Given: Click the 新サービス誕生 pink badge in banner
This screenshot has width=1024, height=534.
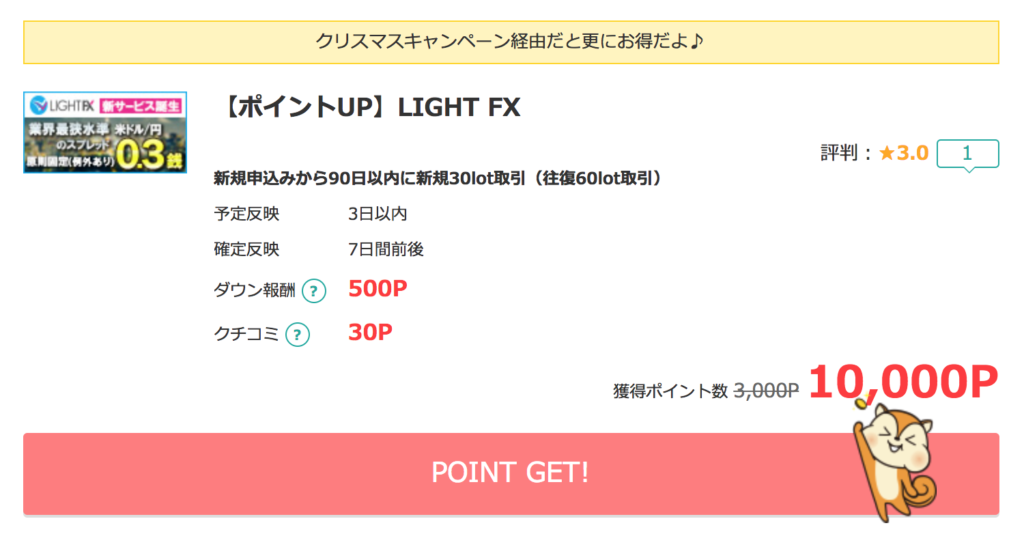Looking at the screenshot, I should 141,106.
